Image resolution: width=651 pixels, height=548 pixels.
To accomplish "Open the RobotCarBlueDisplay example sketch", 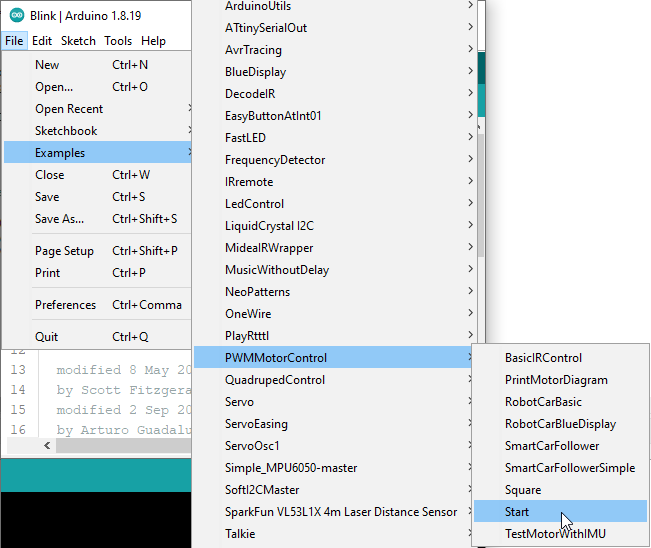I will (560, 424).
